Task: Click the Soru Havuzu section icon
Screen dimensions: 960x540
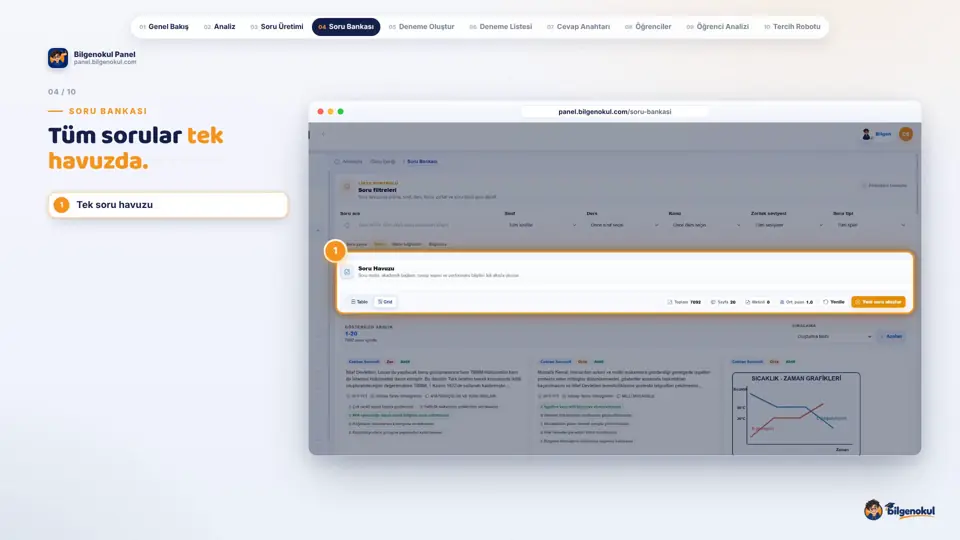Action: (347, 272)
